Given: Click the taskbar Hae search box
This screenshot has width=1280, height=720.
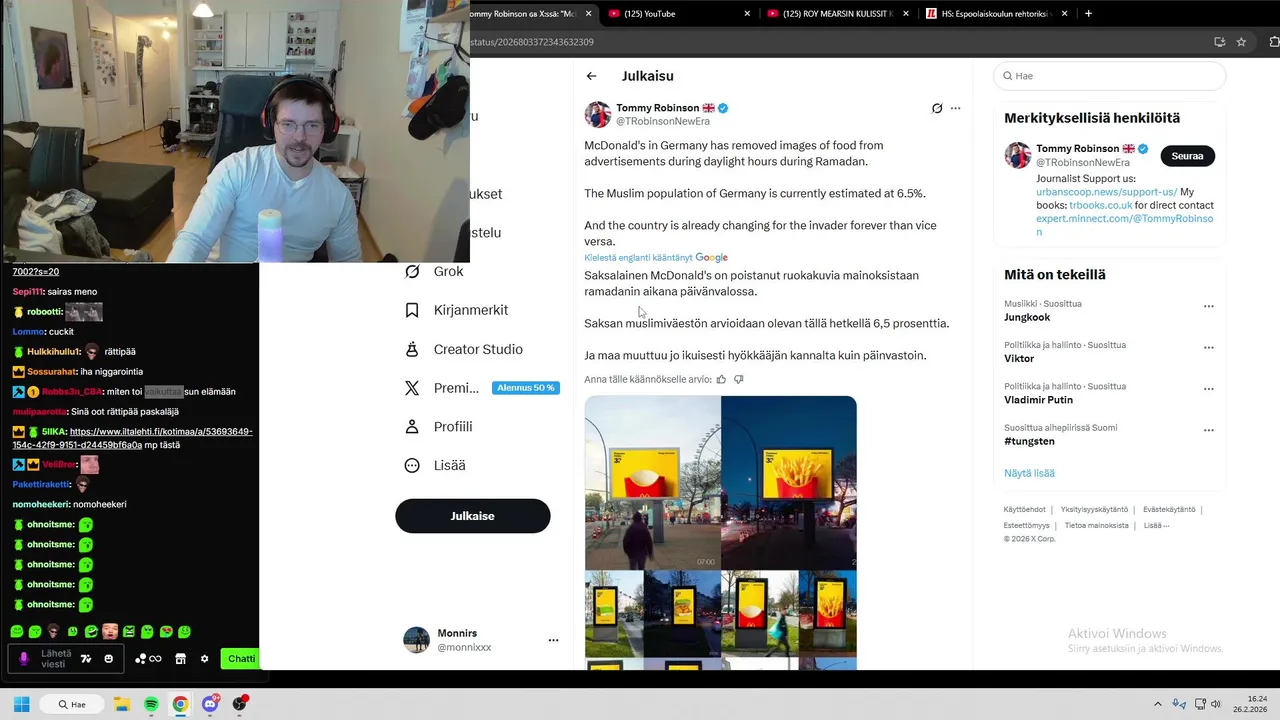Looking at the screenshot, I should point(73,704).
